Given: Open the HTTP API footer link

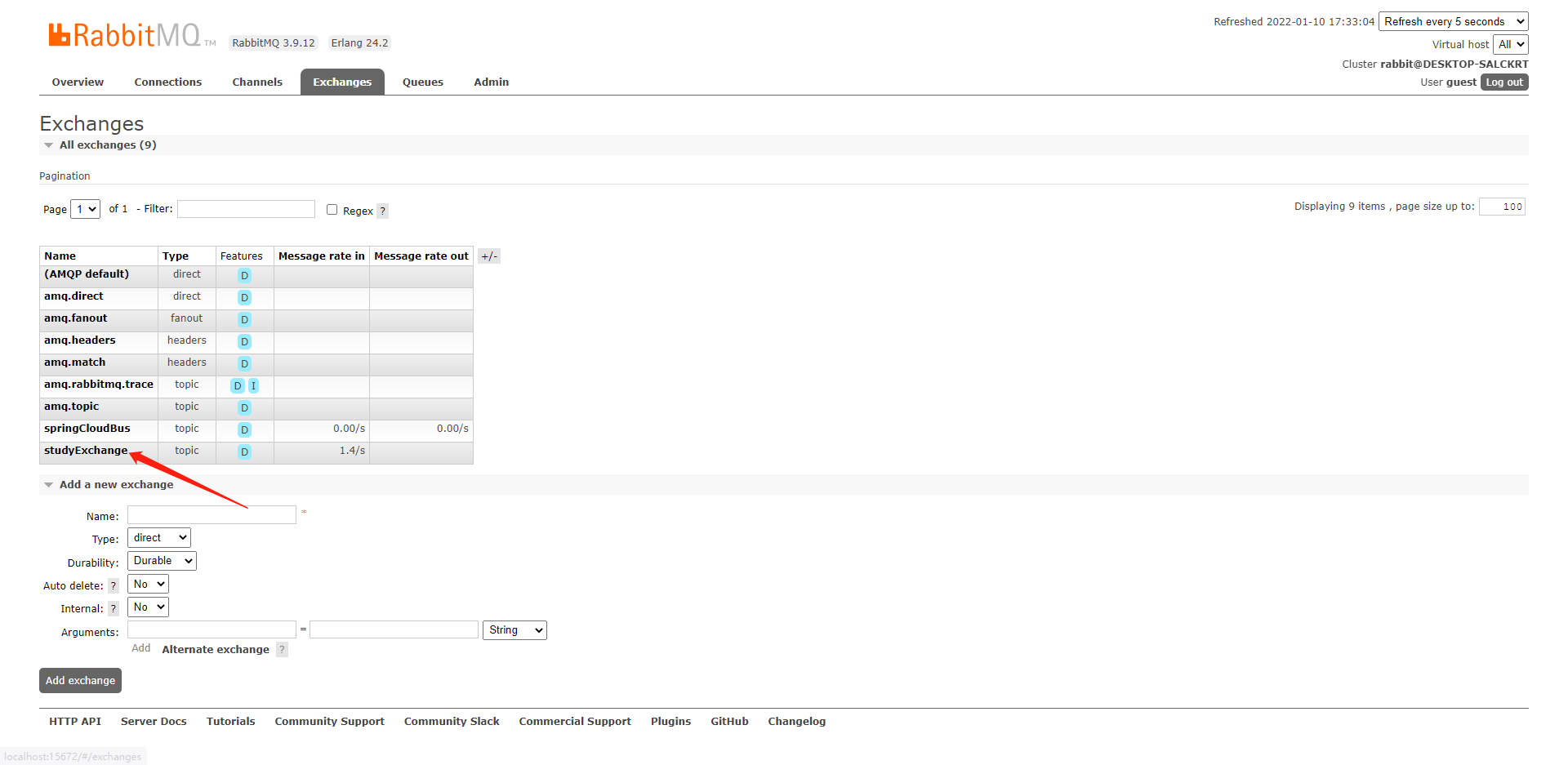Looking at the screenshot, I should [x=75, y=722].
